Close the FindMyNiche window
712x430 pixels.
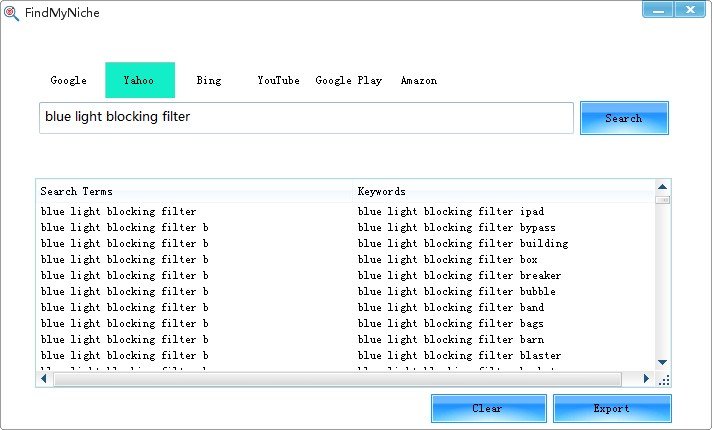click(690, 10)
